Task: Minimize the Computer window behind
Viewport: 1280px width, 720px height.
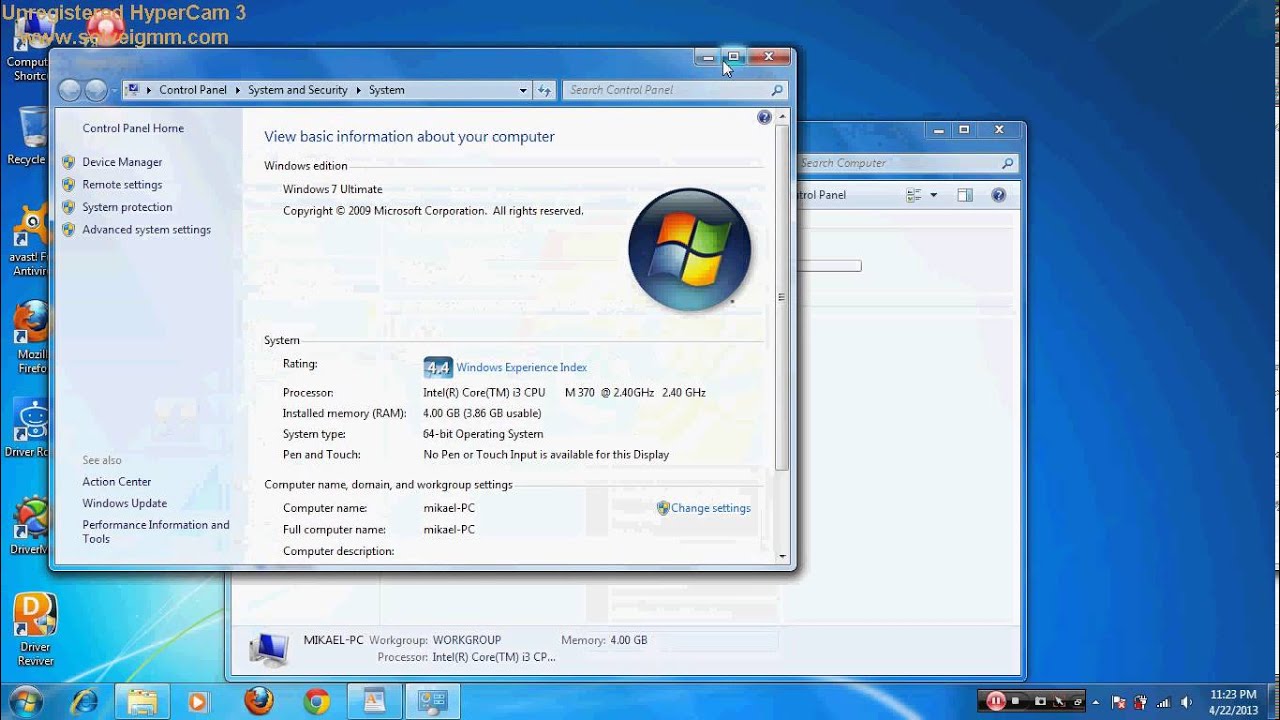Action: pyautogui.click(x=939, y=130)
